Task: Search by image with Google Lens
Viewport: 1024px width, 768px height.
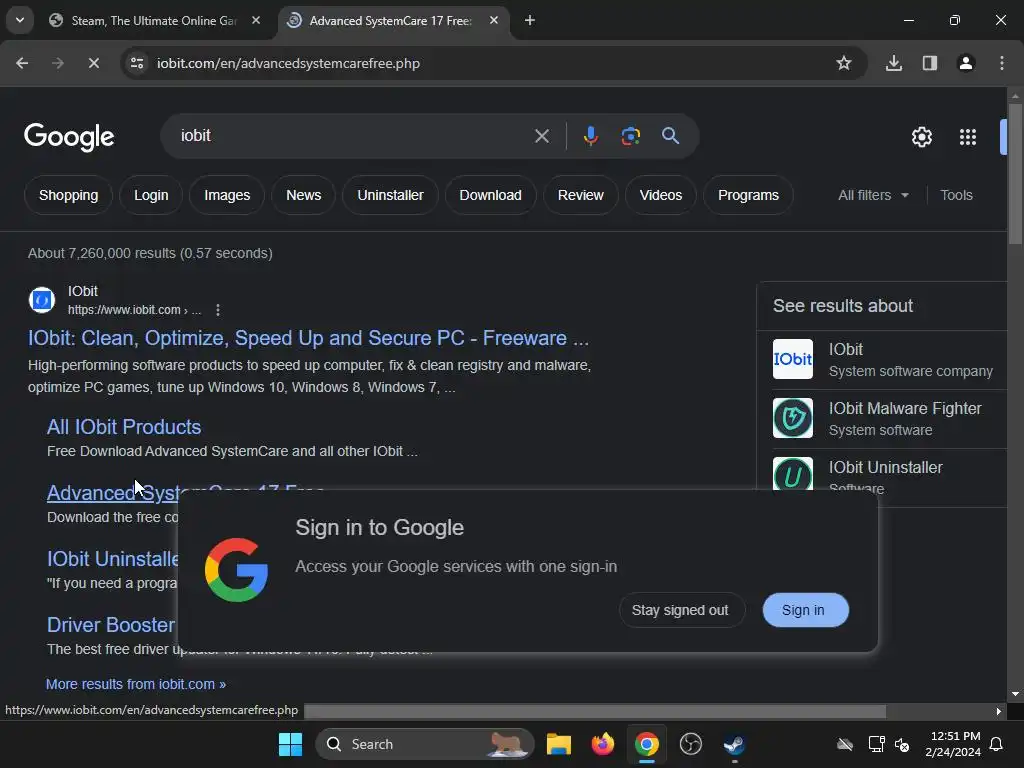Action: point(630,136)
